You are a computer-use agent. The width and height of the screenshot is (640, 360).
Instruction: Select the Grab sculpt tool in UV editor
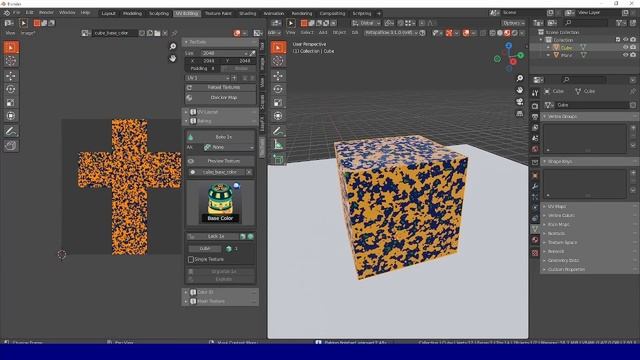(11, 146)
